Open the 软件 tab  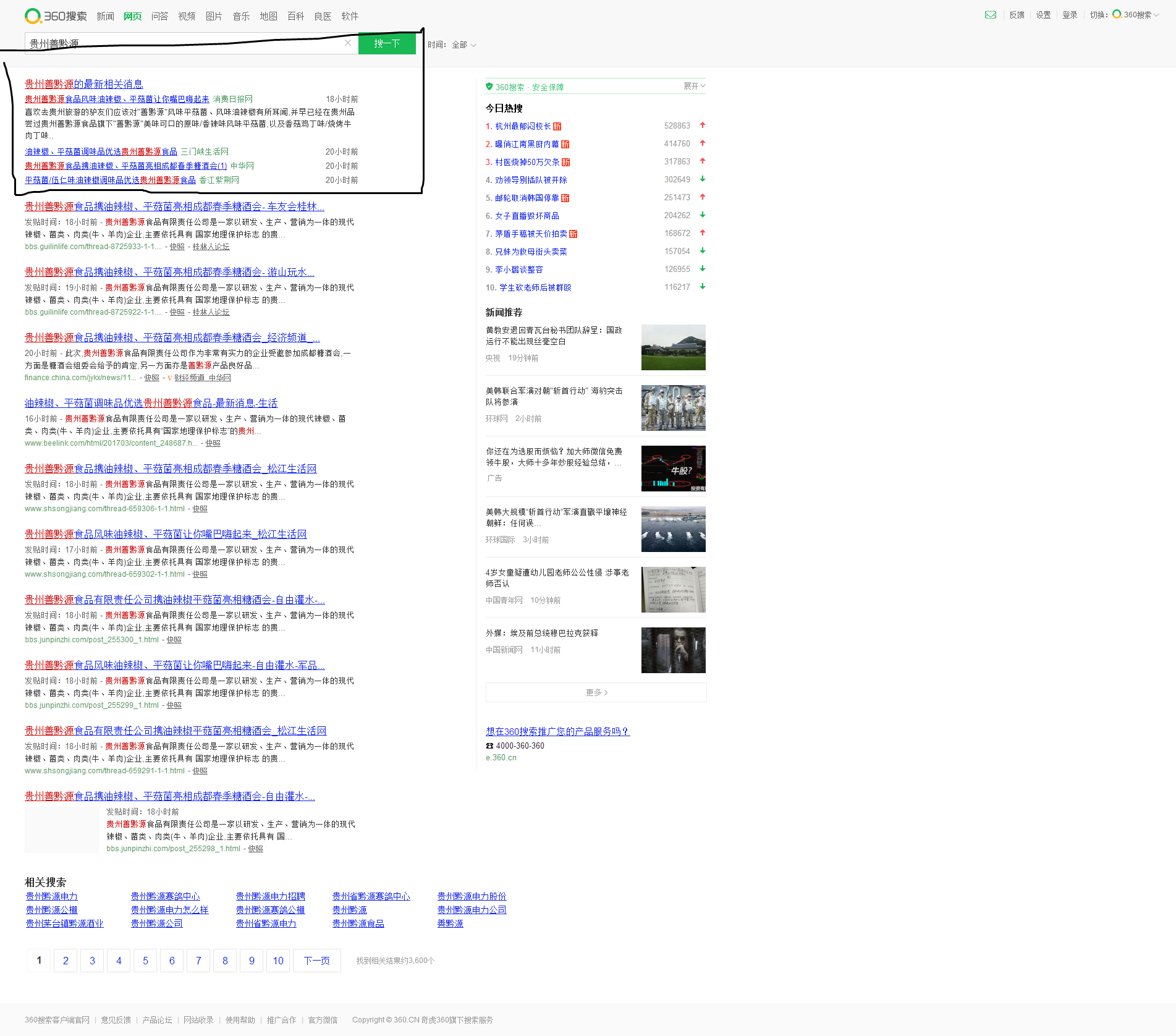pyautogui.click(x=350, y=16)
